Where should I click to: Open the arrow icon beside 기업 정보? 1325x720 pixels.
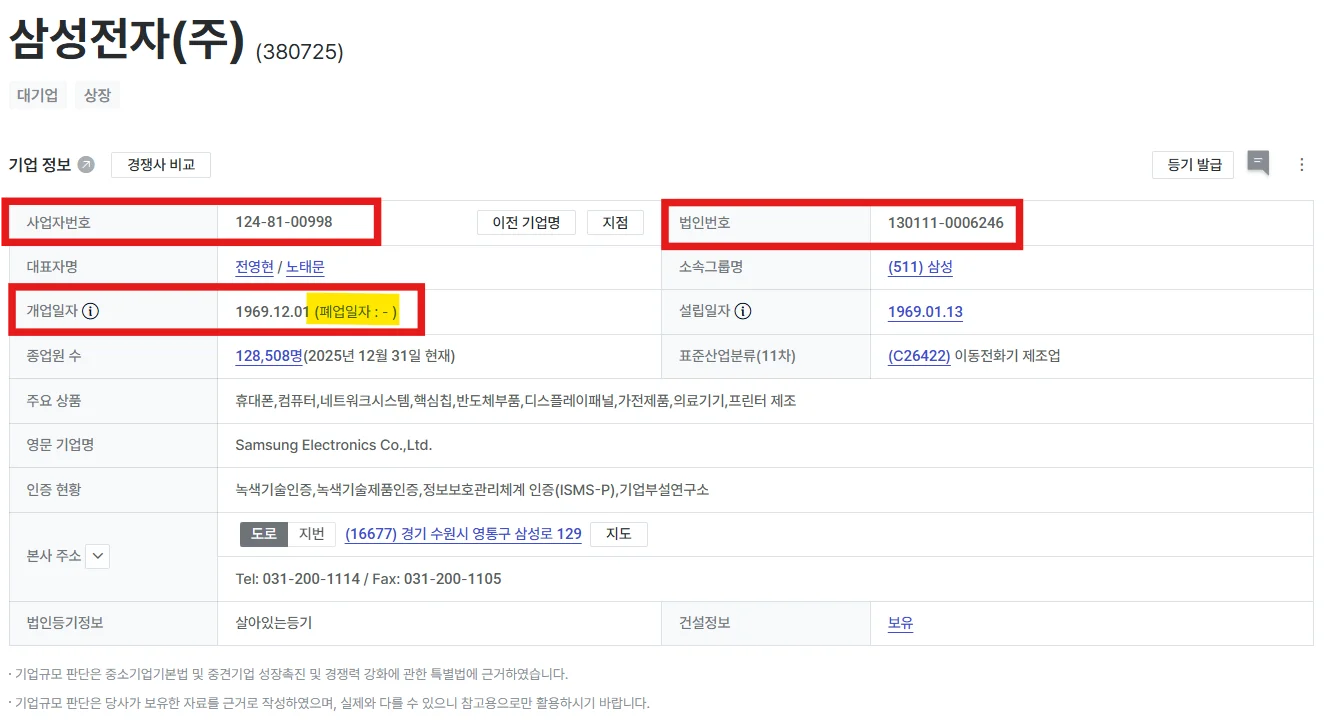pos(86,165)
